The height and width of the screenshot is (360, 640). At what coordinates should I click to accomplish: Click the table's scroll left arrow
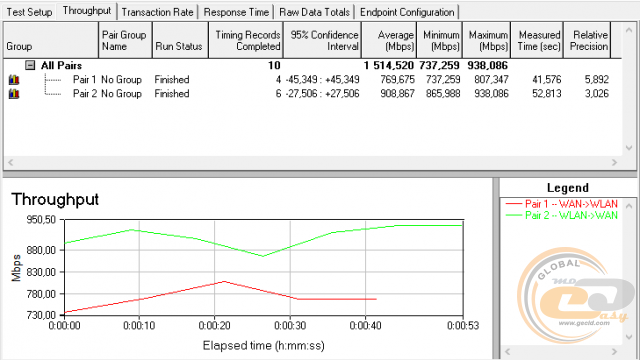(x=11, y=162)
